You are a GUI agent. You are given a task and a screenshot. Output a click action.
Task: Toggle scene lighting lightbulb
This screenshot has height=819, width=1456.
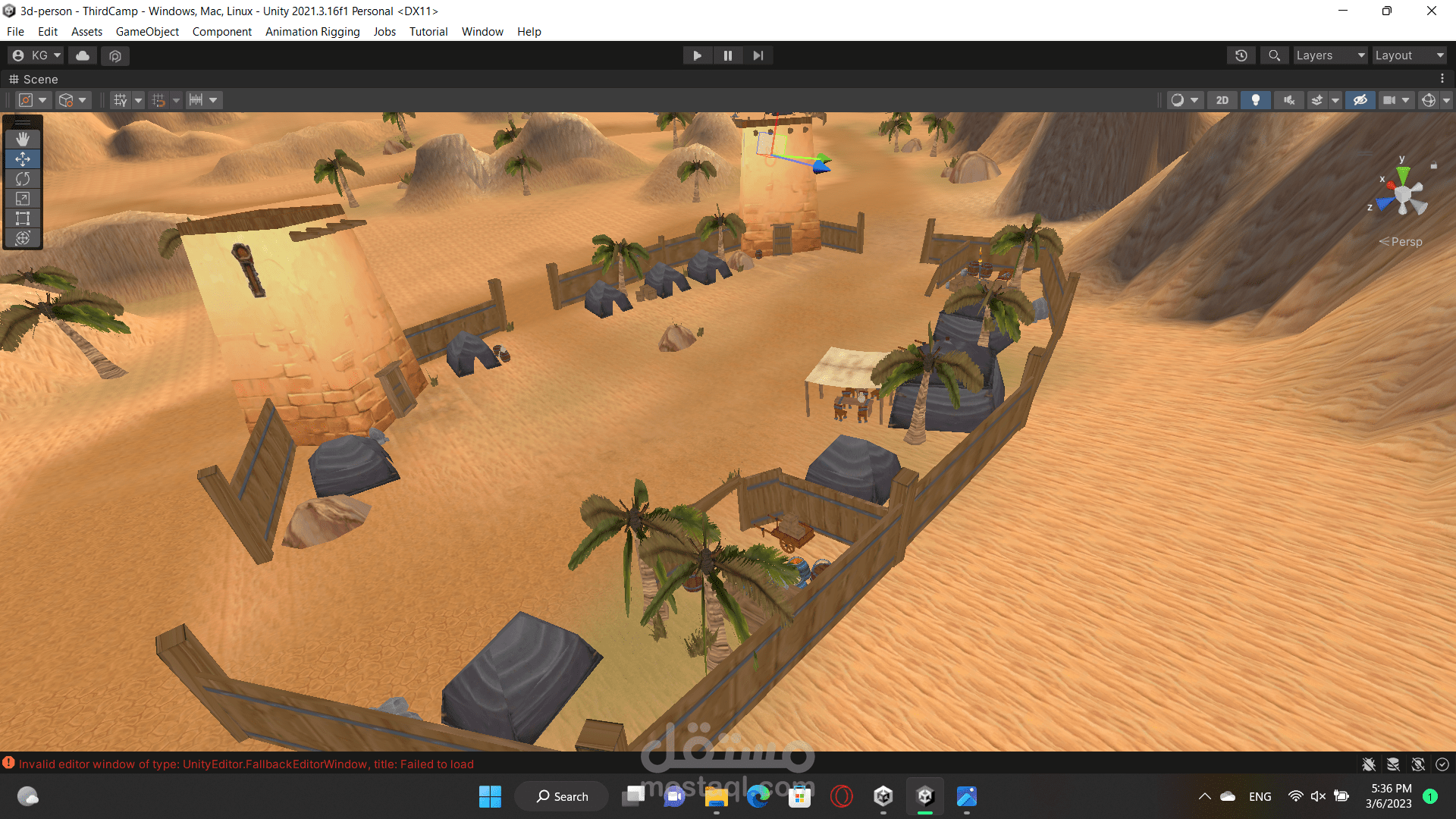(1255, 100)
